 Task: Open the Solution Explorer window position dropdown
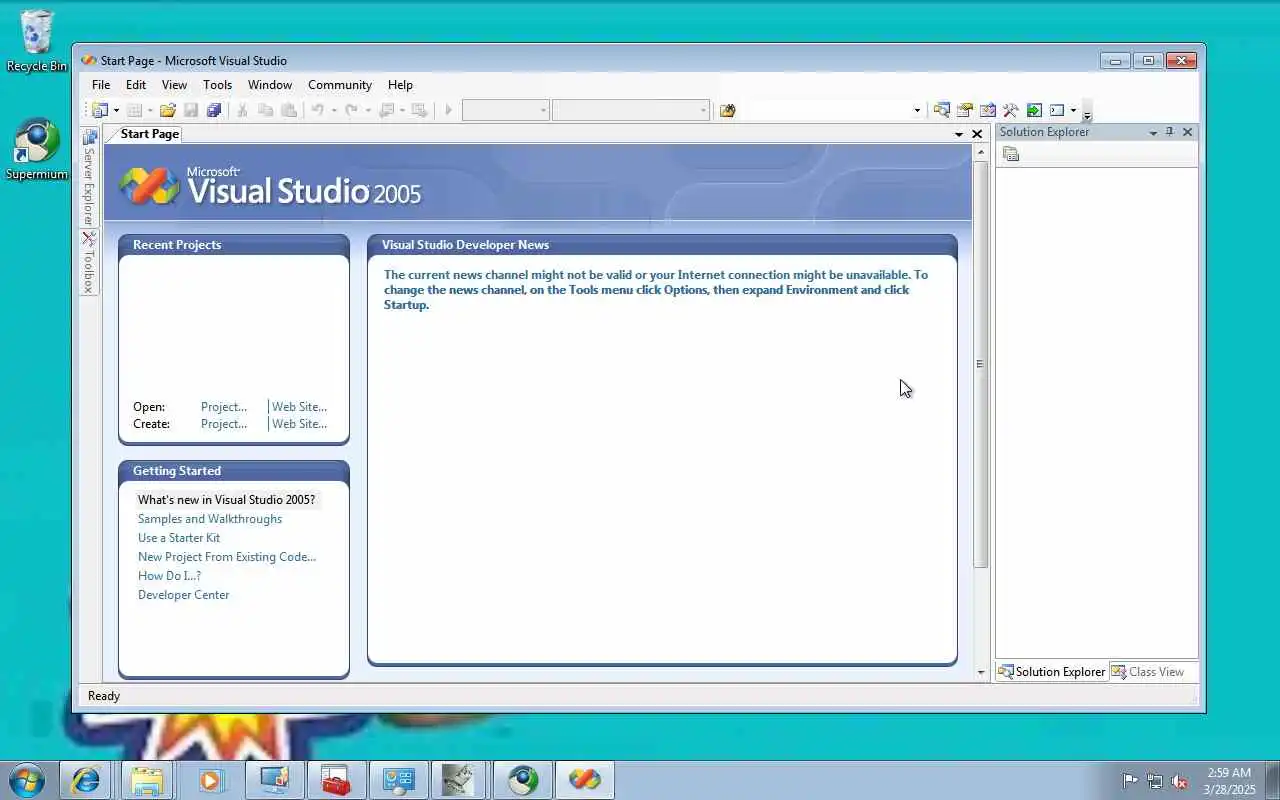[1153, 132]
